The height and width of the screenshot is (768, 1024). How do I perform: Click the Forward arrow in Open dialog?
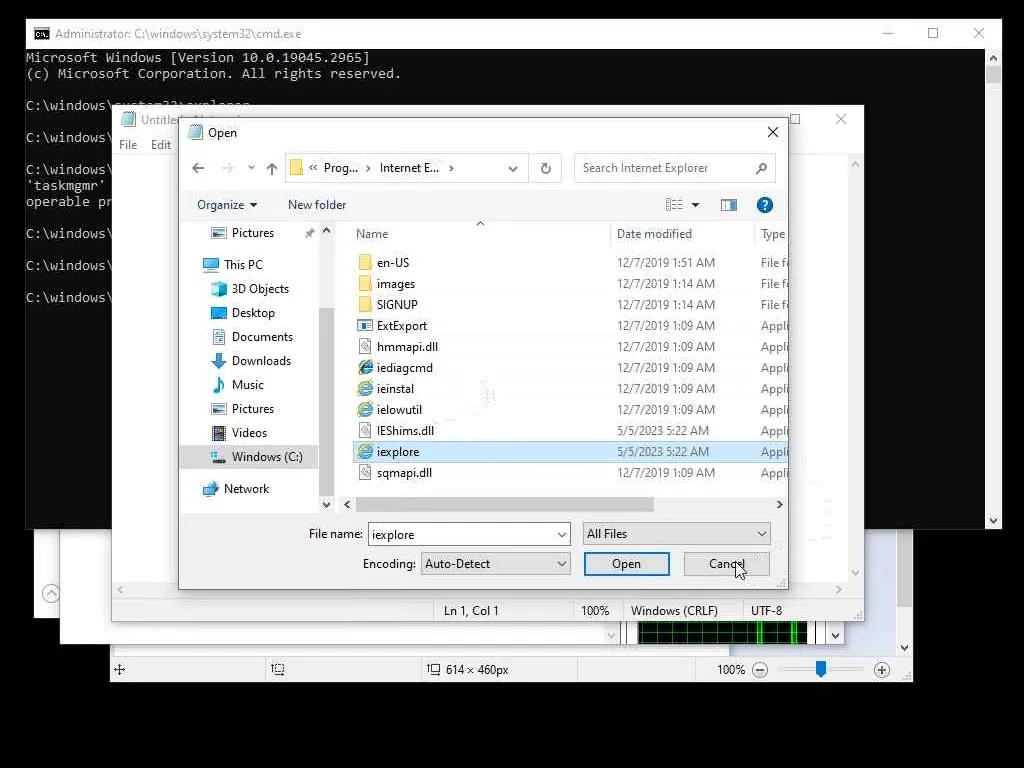point(227,168)
